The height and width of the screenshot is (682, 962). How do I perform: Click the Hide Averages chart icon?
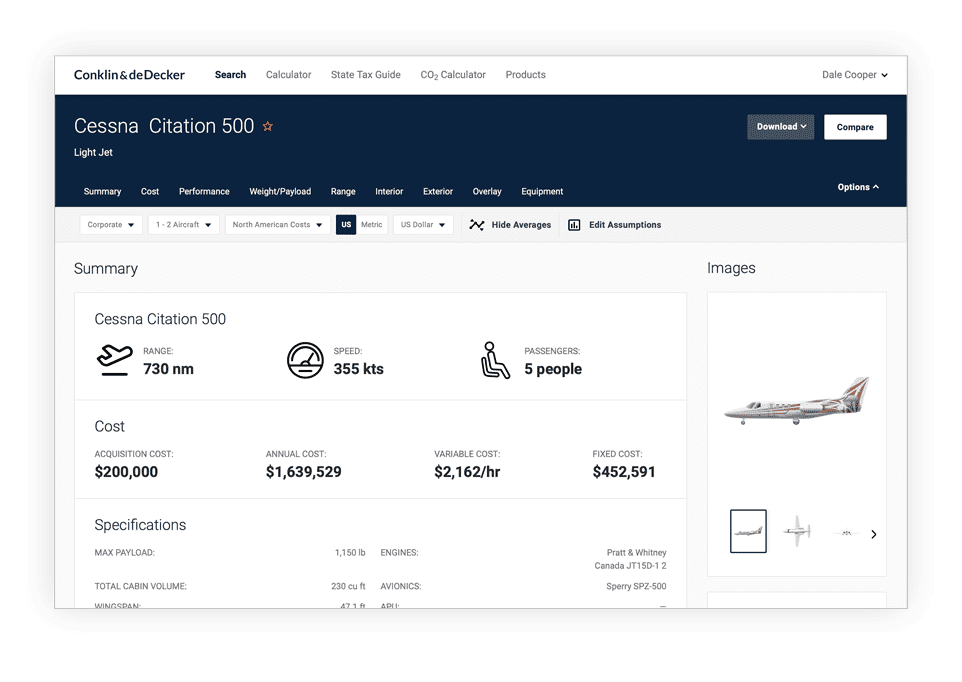coord(477,225)
